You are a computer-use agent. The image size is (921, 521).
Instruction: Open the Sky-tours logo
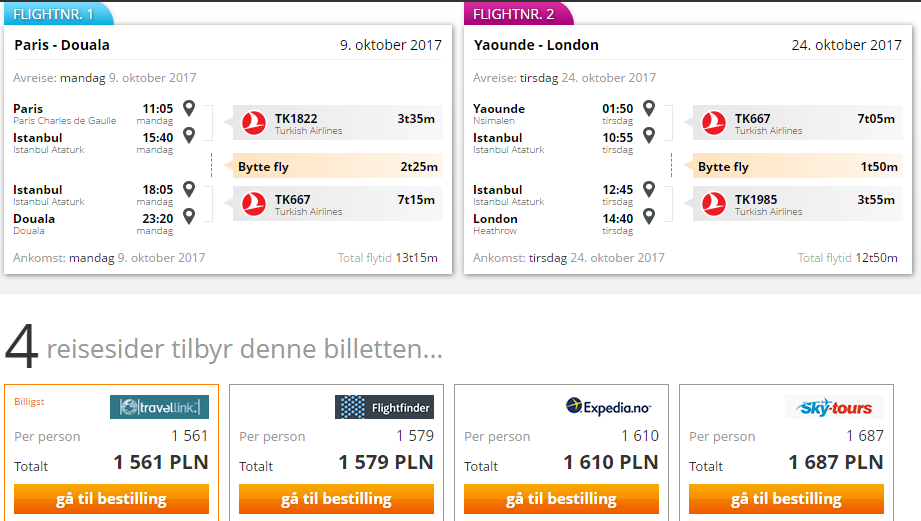coord(835,407)
